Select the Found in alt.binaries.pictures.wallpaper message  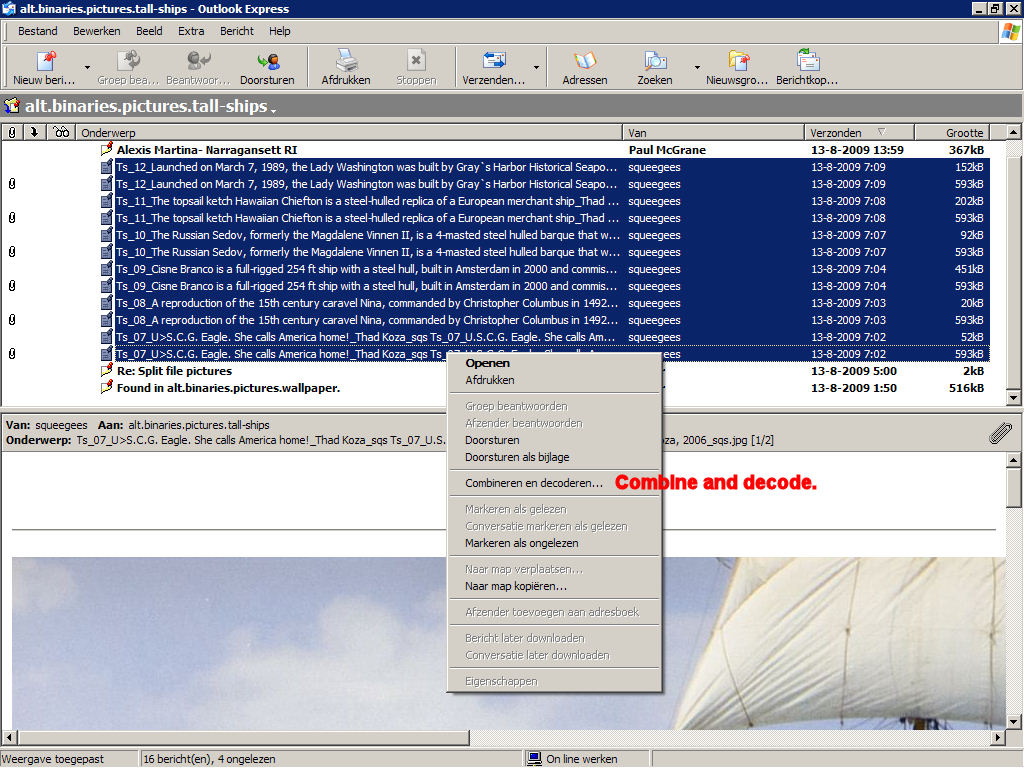coord(228,388)
